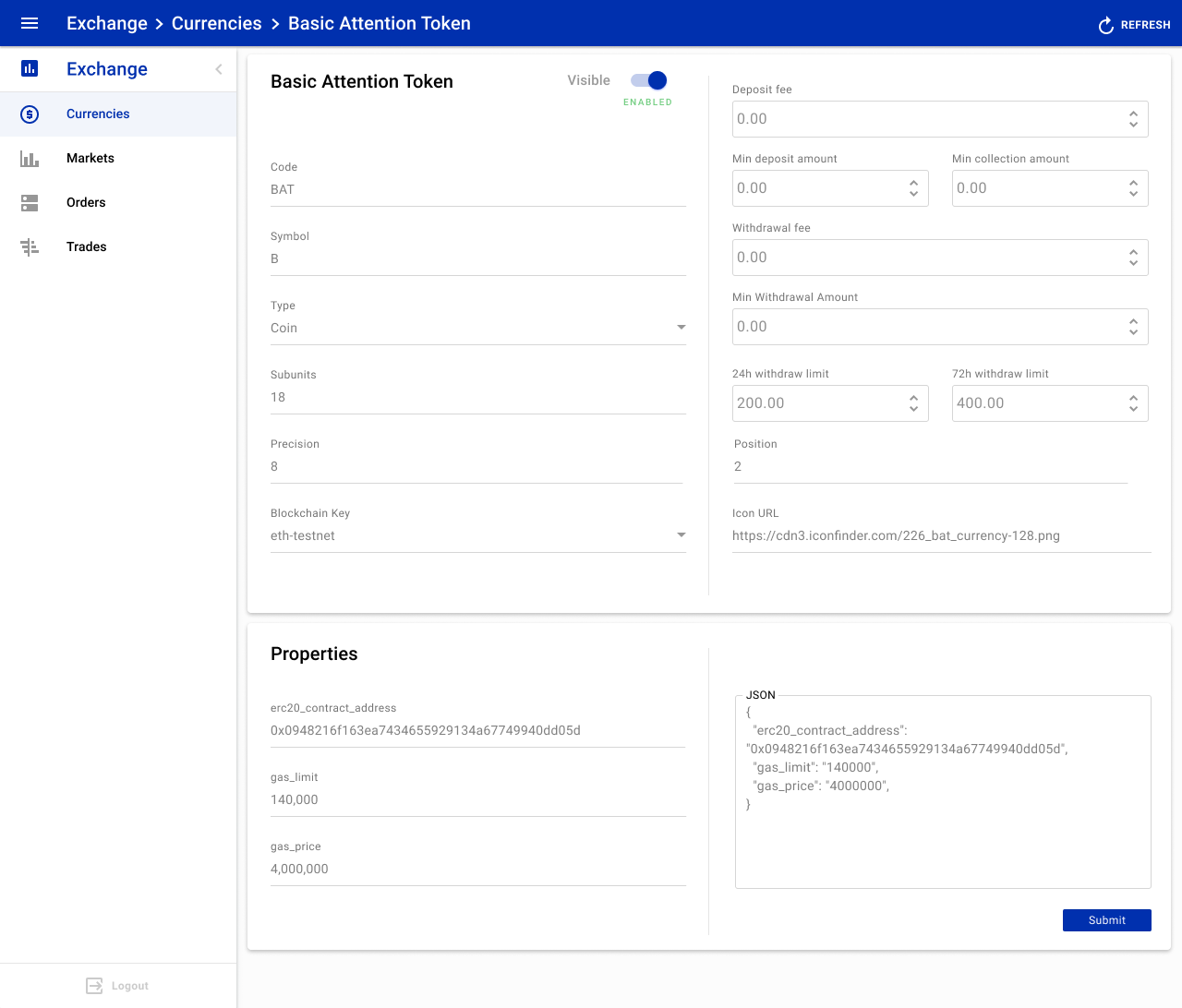Click the Currencies breadcrumb

[217, 23]
